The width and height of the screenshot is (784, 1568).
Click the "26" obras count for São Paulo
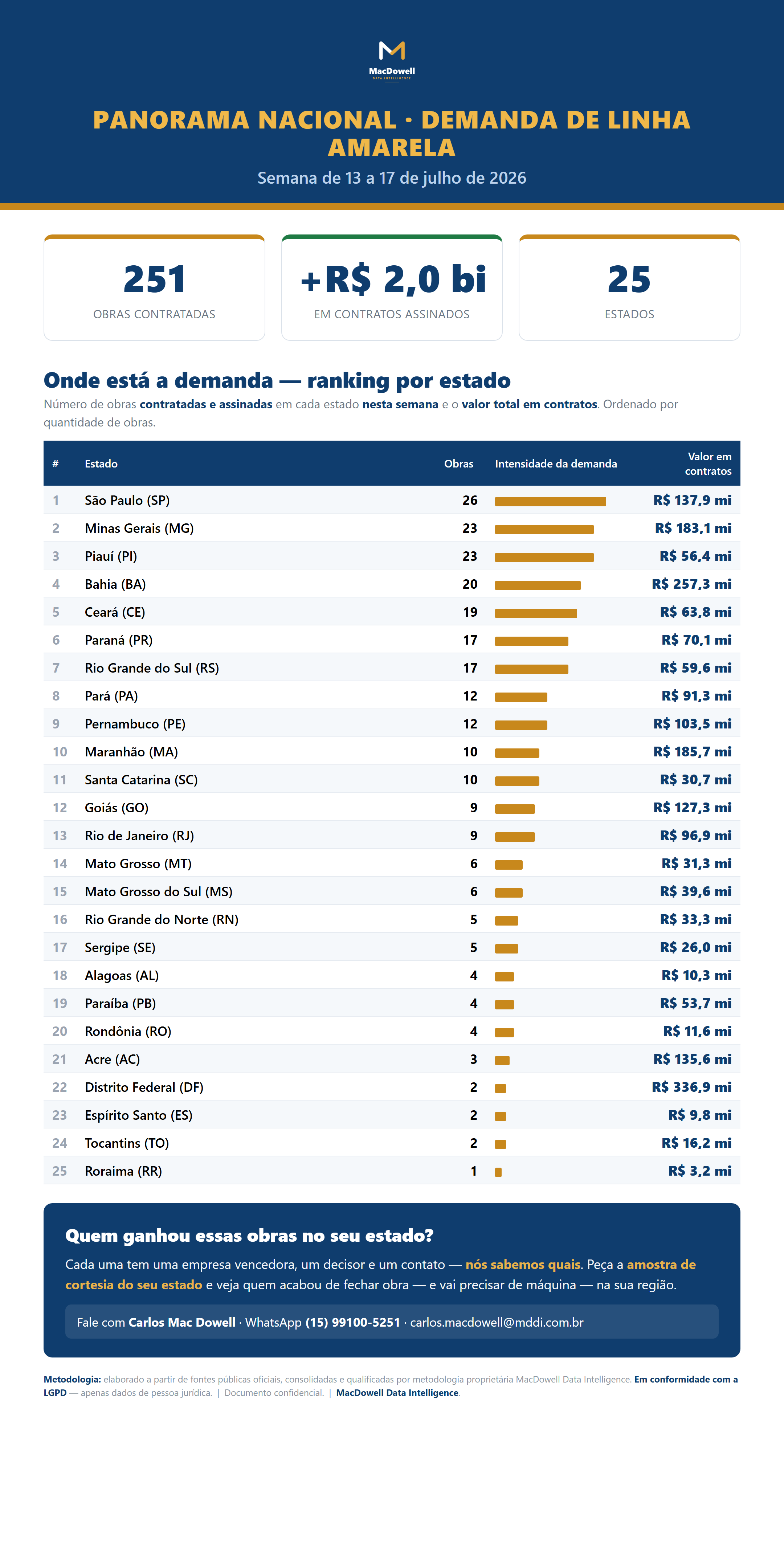(x=470, y=501)
